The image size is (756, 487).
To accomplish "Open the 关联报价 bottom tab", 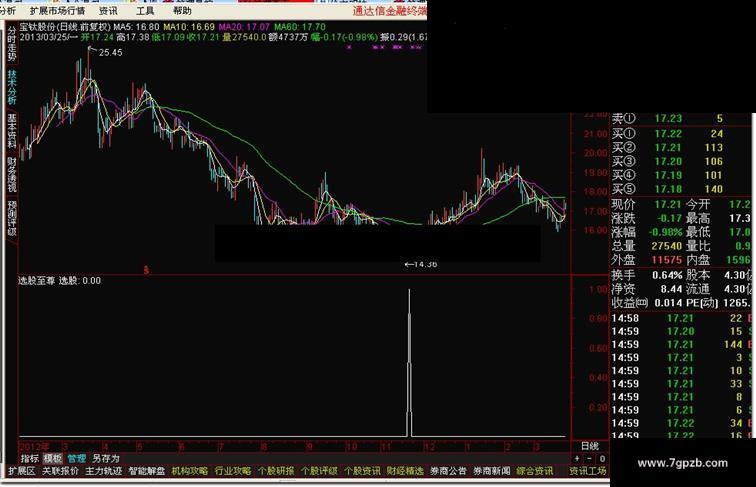I will click(60, 471).
